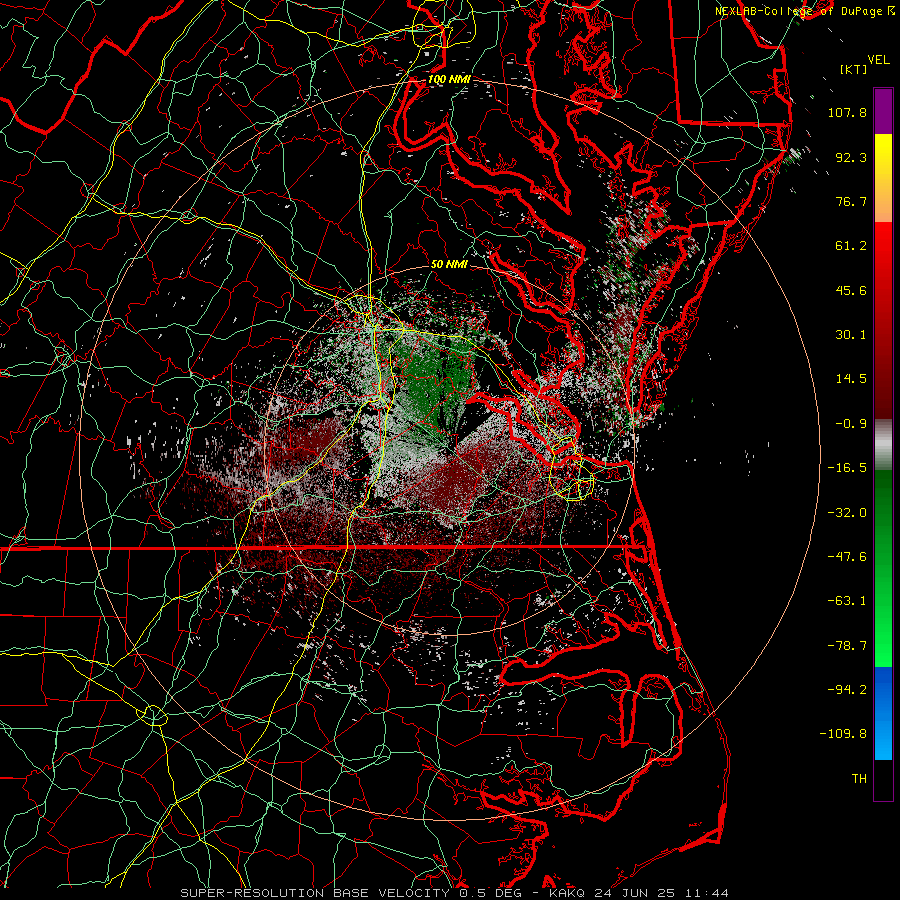
Task: Click the 14.5 velocity scale value
Action: pos(851,379)
